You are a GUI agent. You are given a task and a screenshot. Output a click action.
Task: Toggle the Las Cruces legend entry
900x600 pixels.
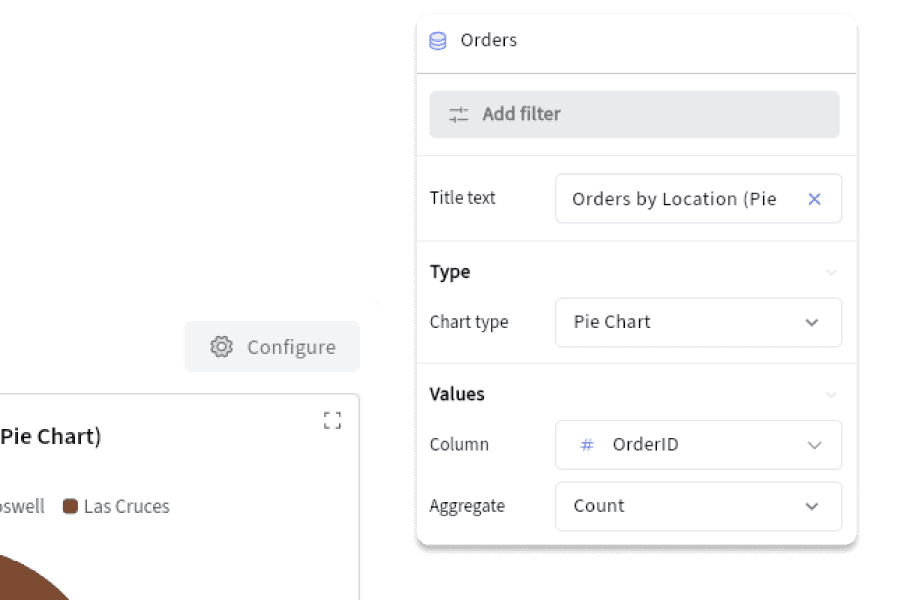(117, 506)
